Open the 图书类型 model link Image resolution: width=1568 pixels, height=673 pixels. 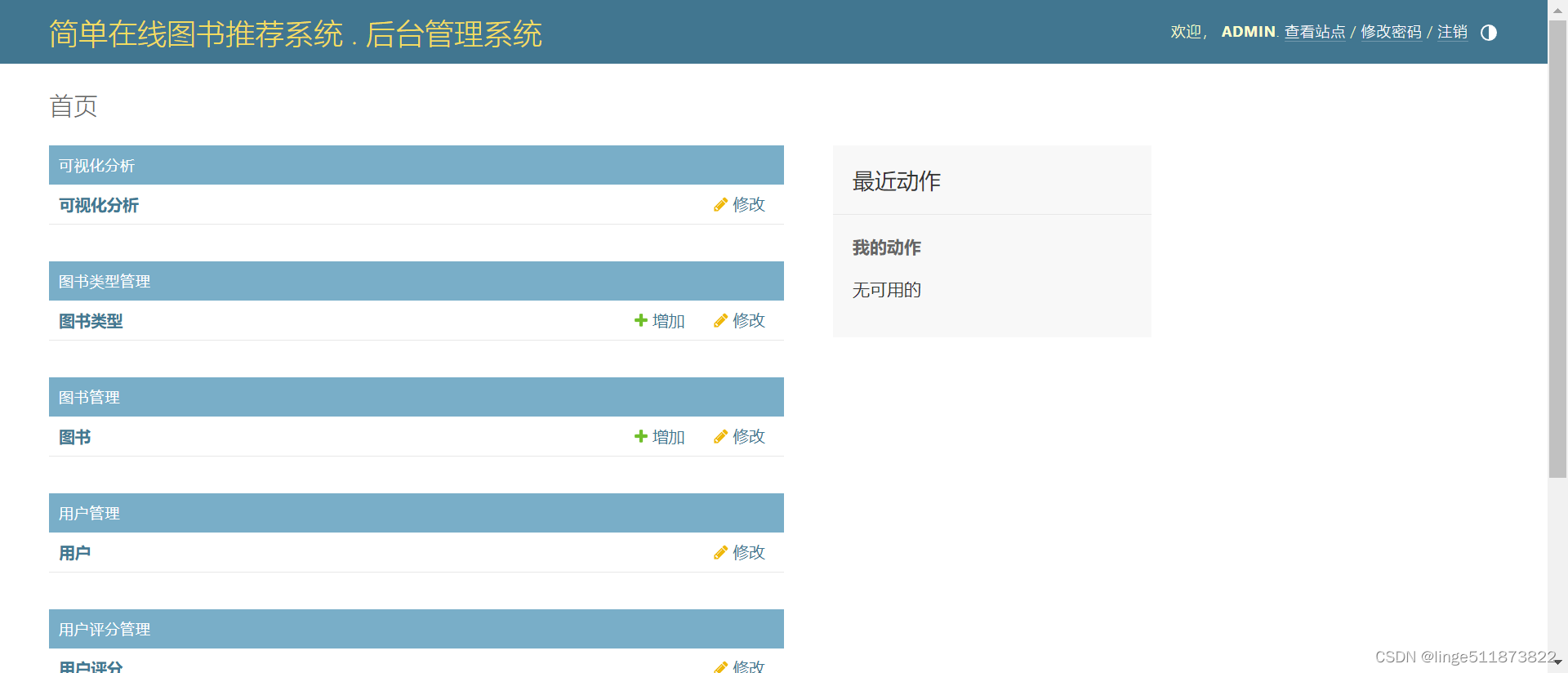(91, 321)
